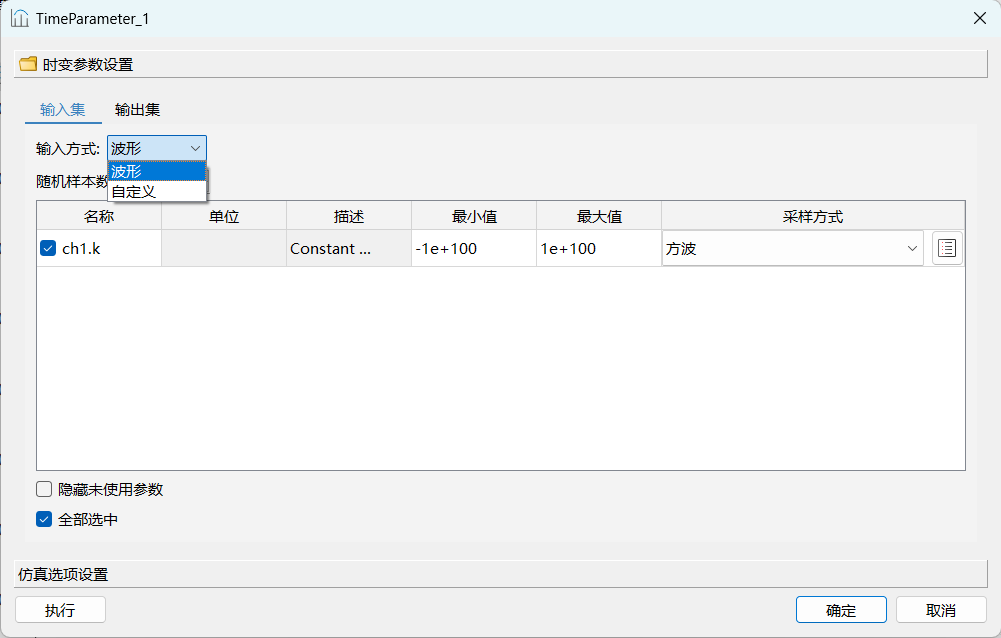Expand the 仿真选项设置 section
The height and width of the screenshot is (638, 1001).
tap(500, 574)
